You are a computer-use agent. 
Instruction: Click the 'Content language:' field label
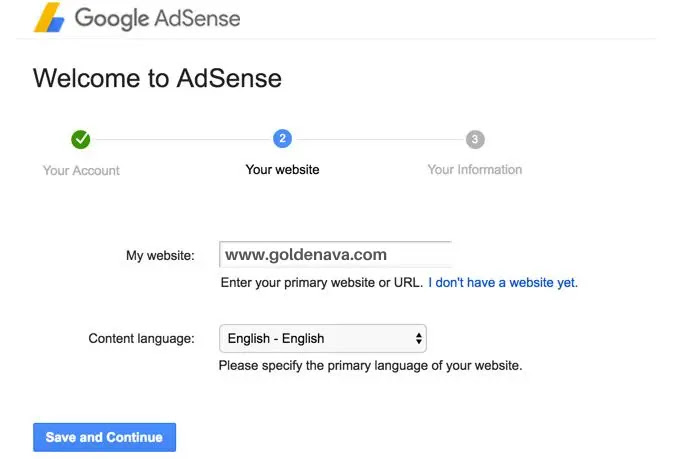click(142, 339)
